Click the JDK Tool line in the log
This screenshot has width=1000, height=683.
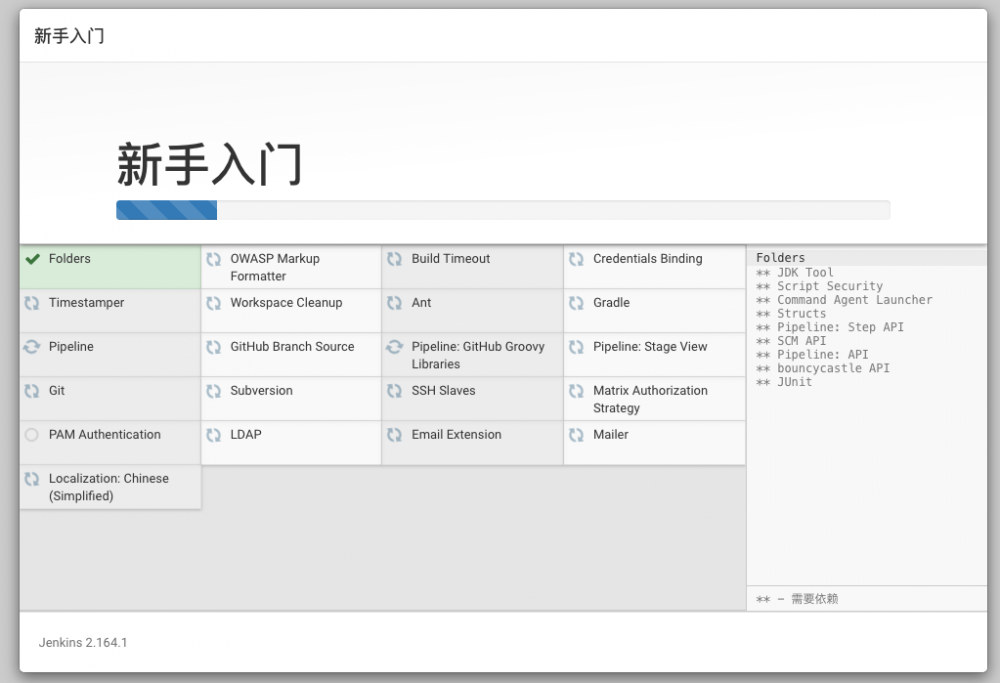click(795, 272)
